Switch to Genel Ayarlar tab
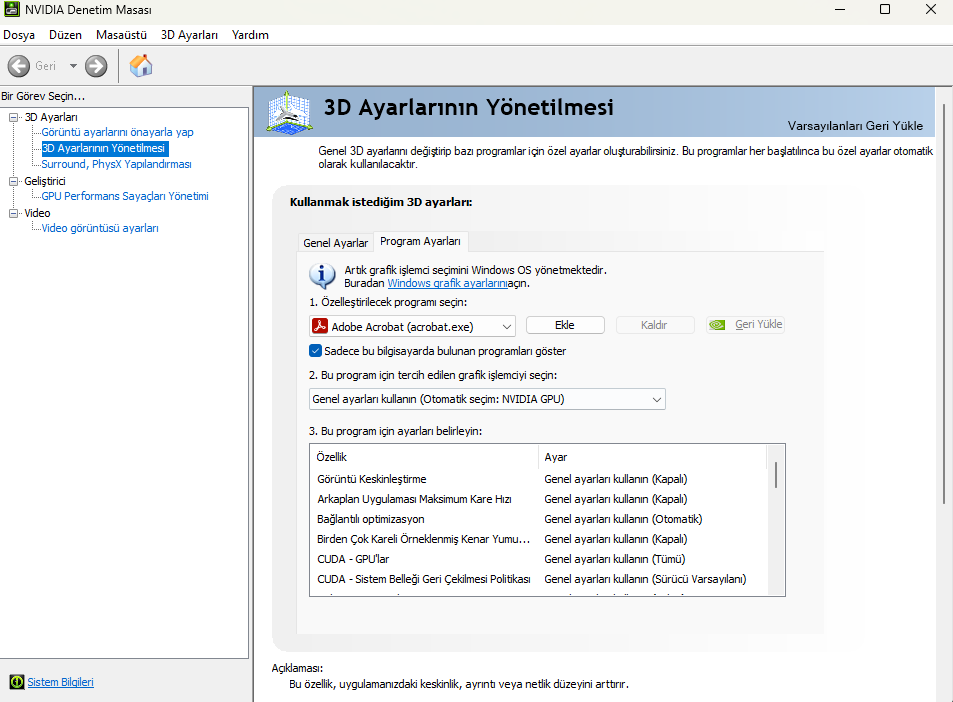953x702 pixels. 335,243
